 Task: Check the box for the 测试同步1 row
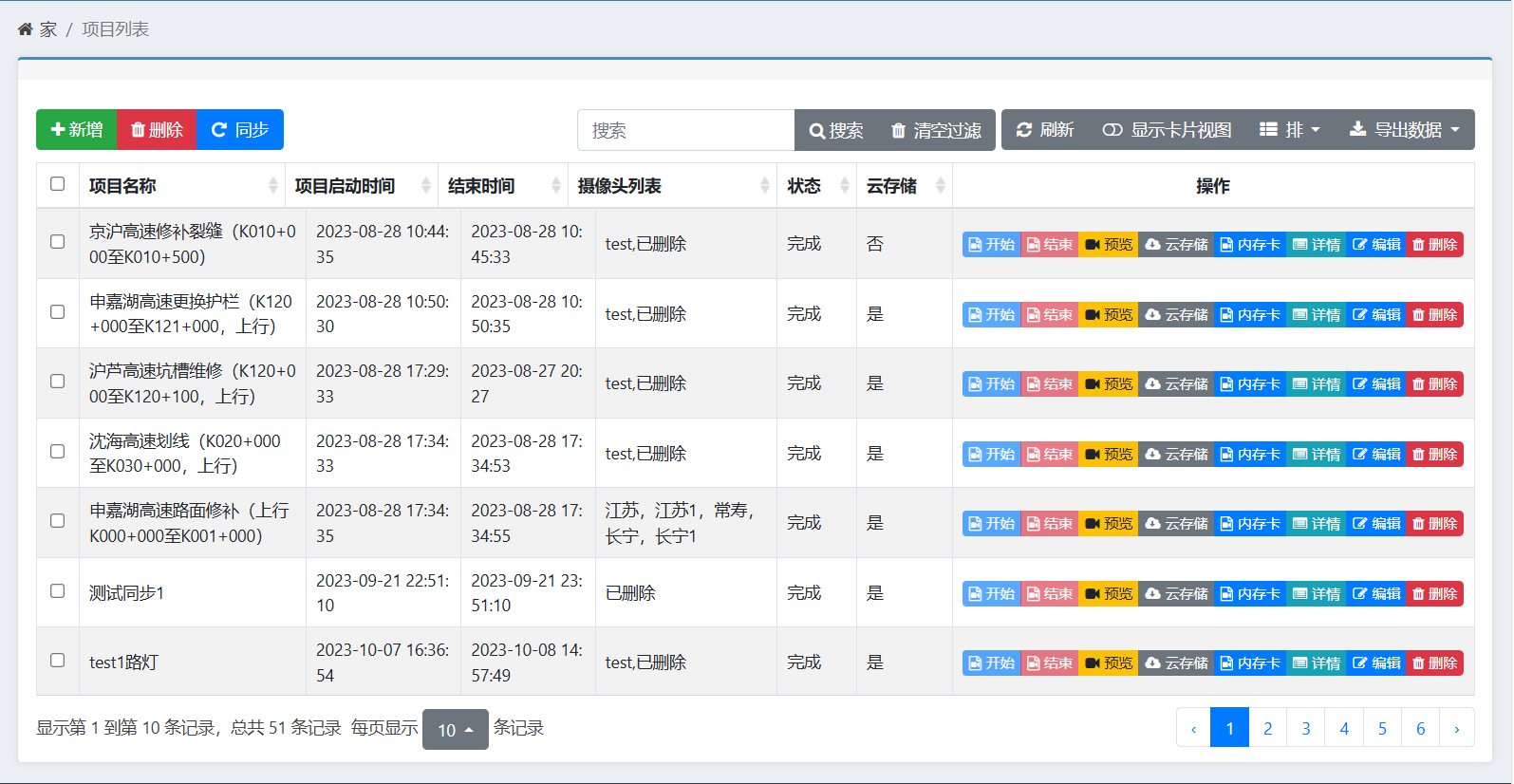point(58,591)
